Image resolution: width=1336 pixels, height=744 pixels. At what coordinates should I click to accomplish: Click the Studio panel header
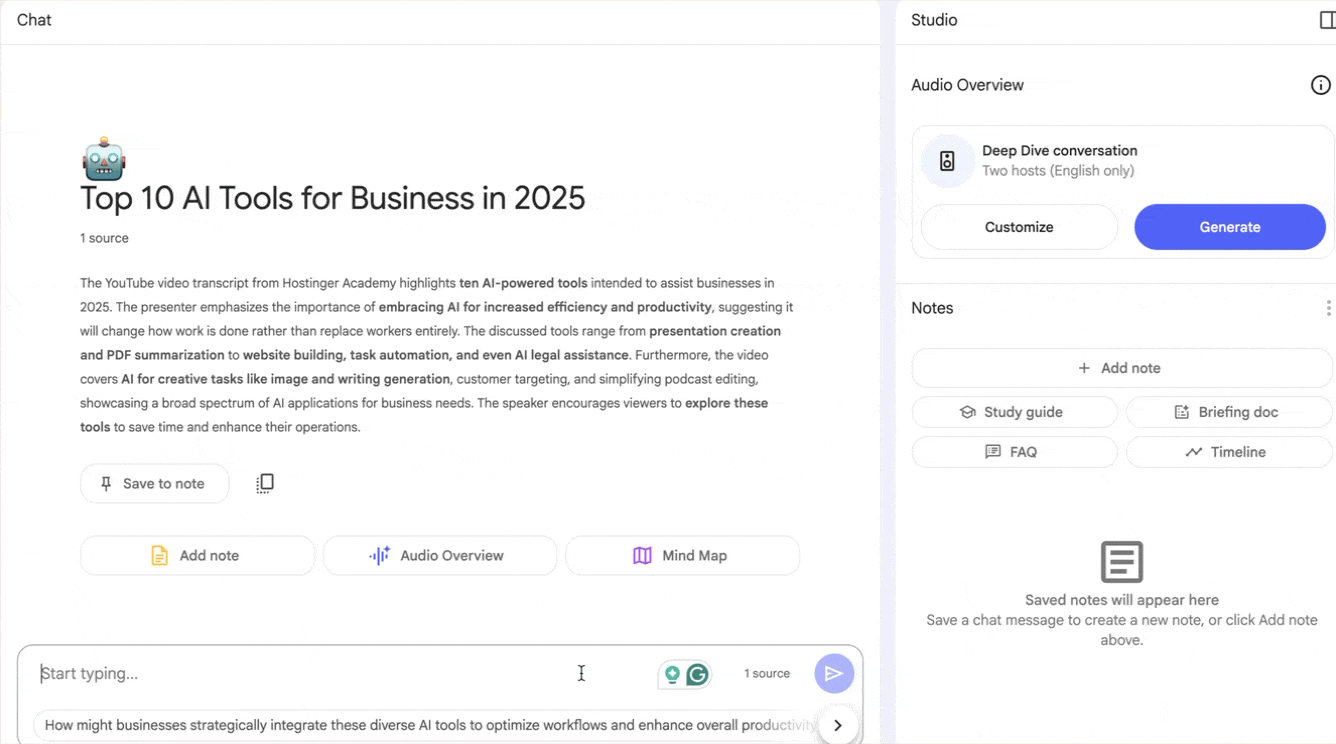tap(934, 20)
